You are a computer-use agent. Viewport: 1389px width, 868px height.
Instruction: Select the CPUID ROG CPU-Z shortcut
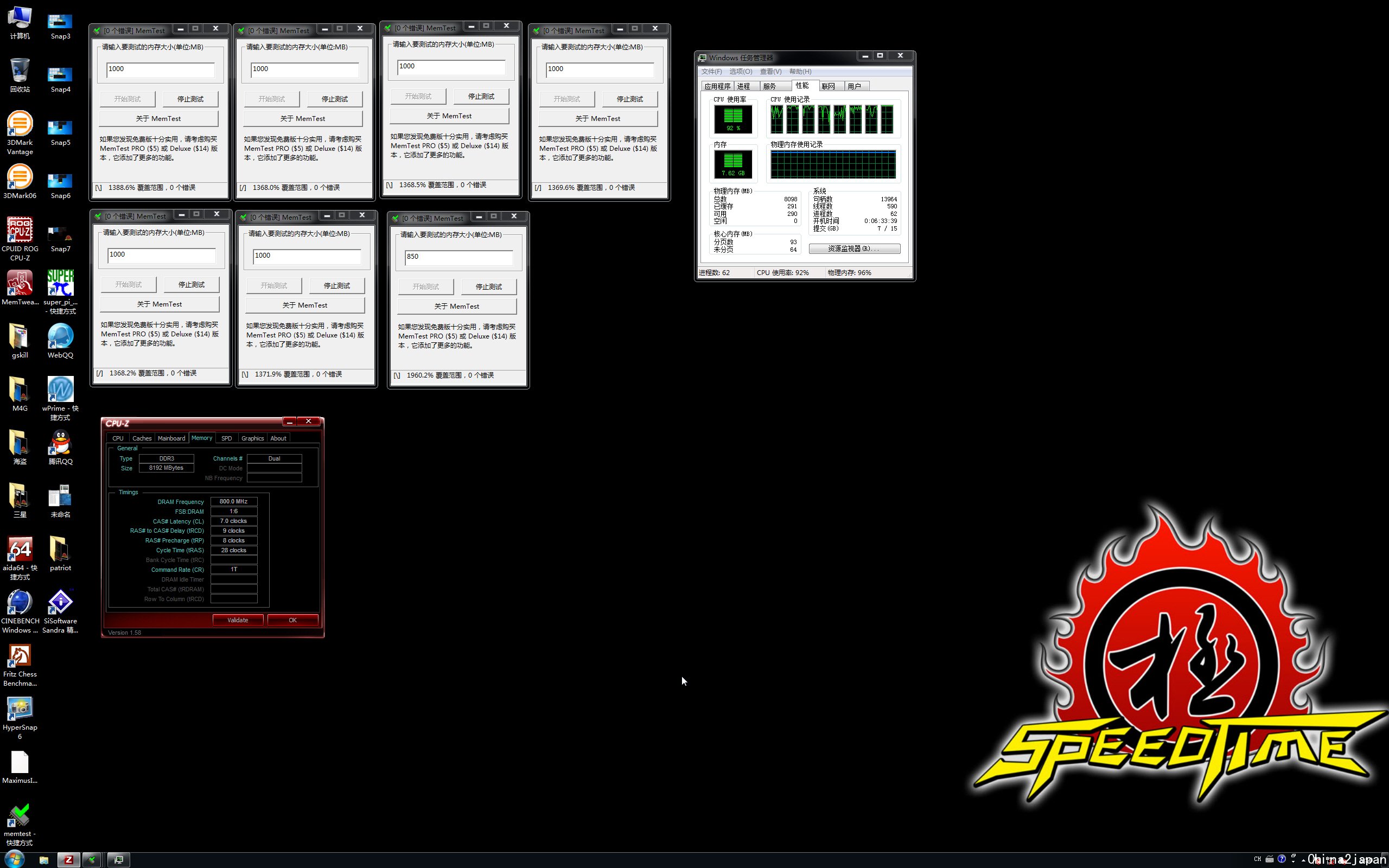[x=20, y=239]
